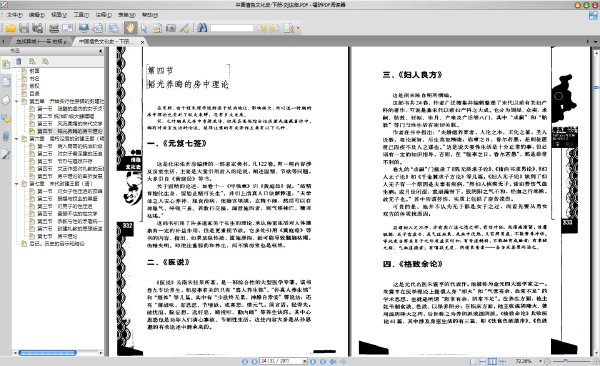This screenshot has width=600, height=366.
Task: Select the arrow Select tool
Action: click(144, 28)
